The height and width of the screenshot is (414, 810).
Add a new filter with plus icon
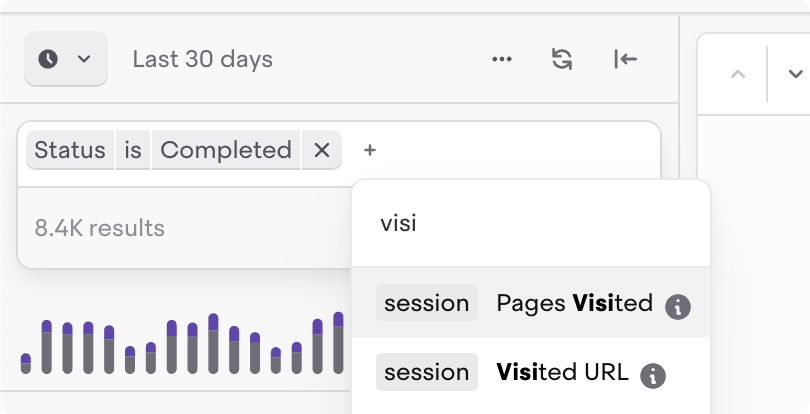coord(370,150)
